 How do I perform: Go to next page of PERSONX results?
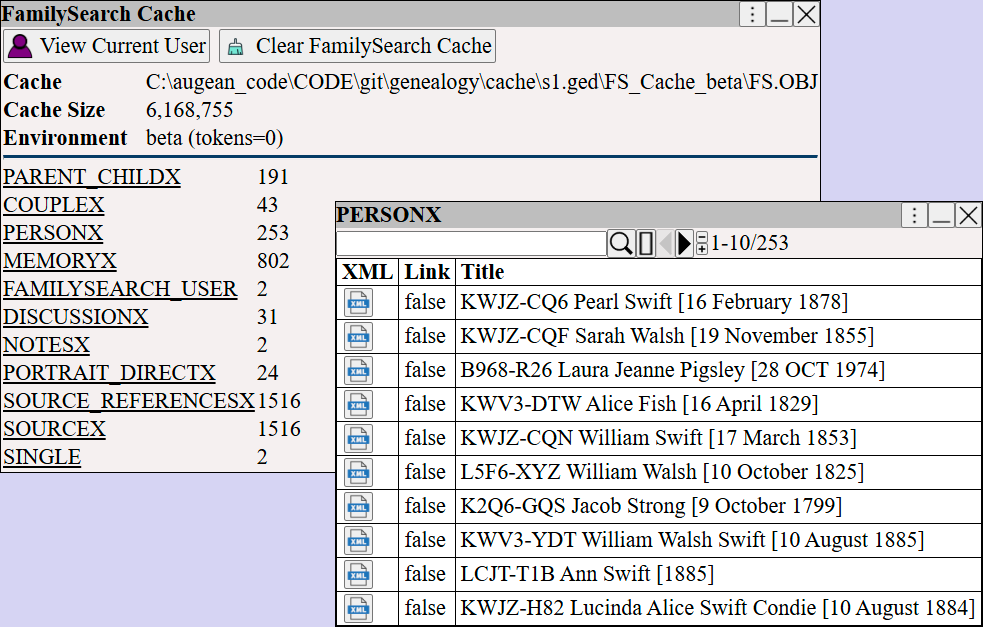[684, 243]
